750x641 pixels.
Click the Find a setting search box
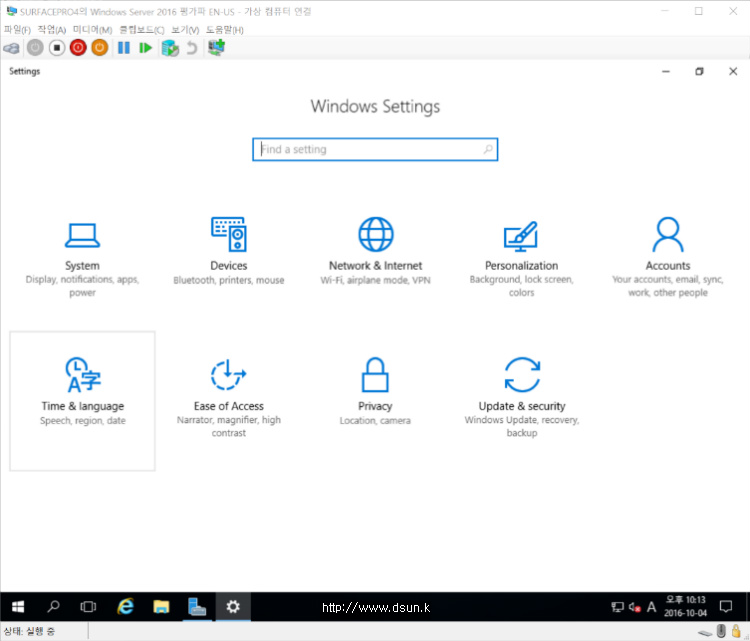click(x=375, y=149)
